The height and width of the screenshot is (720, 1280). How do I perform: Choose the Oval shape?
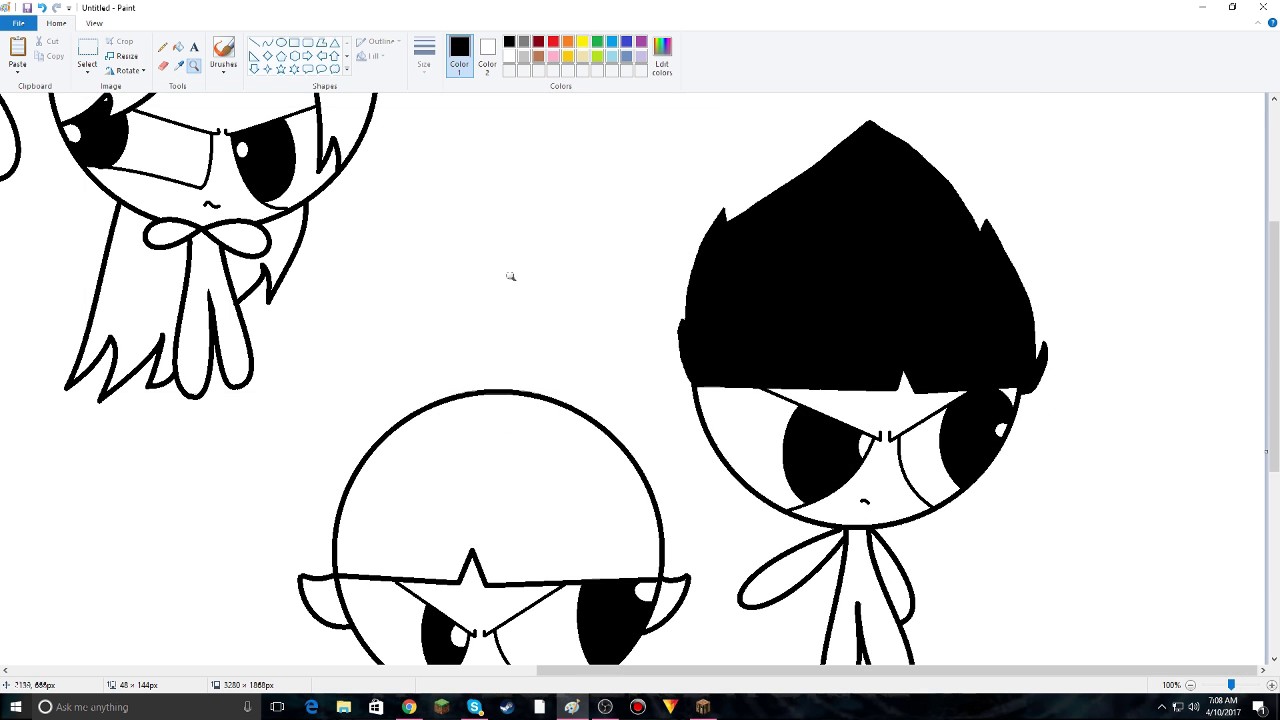tap(281, 42)
